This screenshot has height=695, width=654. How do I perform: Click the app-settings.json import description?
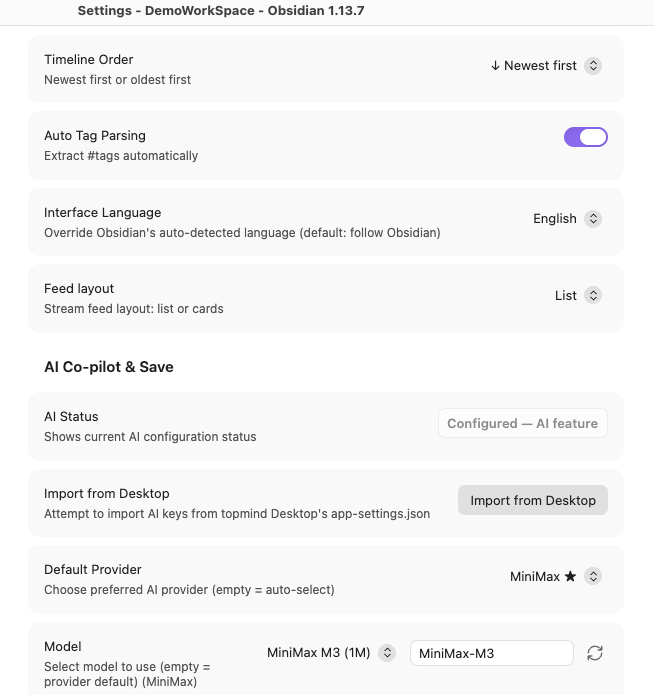(x=237, y=514)
